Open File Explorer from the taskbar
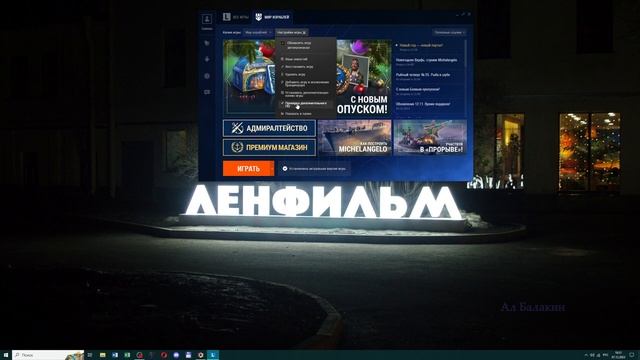The height and width of the screenshot is (360, 640). [x=102, y=355]
